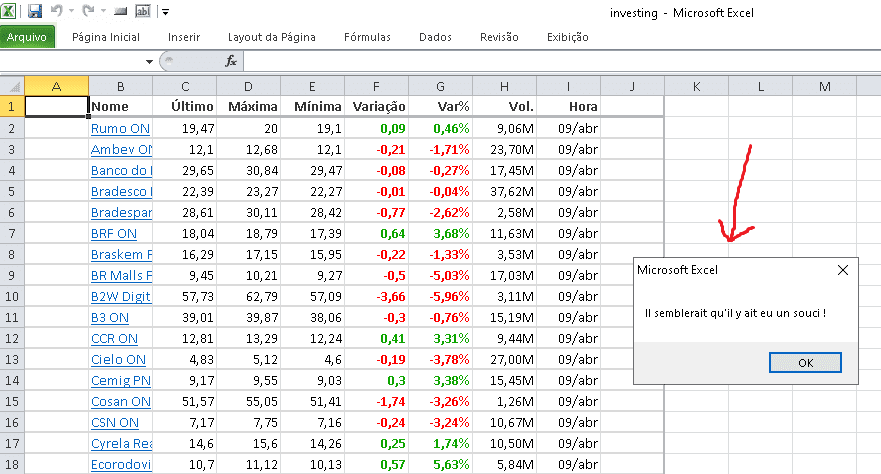This screenshot has width=881, height=474.
Task: Select row header 10
Action: pyautogui.click(x=11, y=297)
